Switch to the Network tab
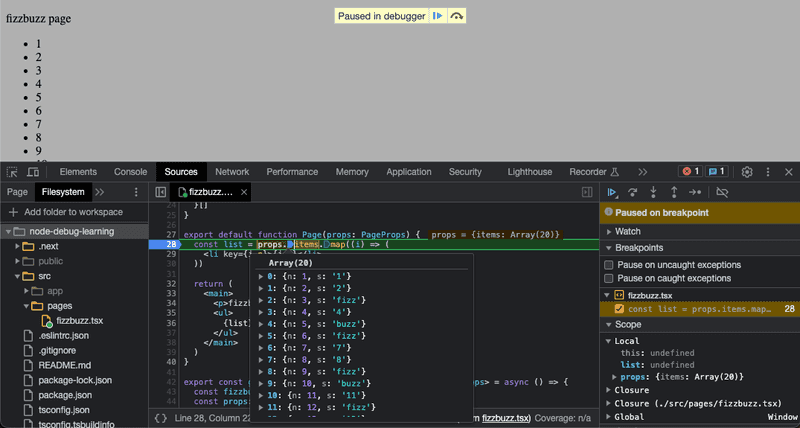 click(x=232, y=172)
